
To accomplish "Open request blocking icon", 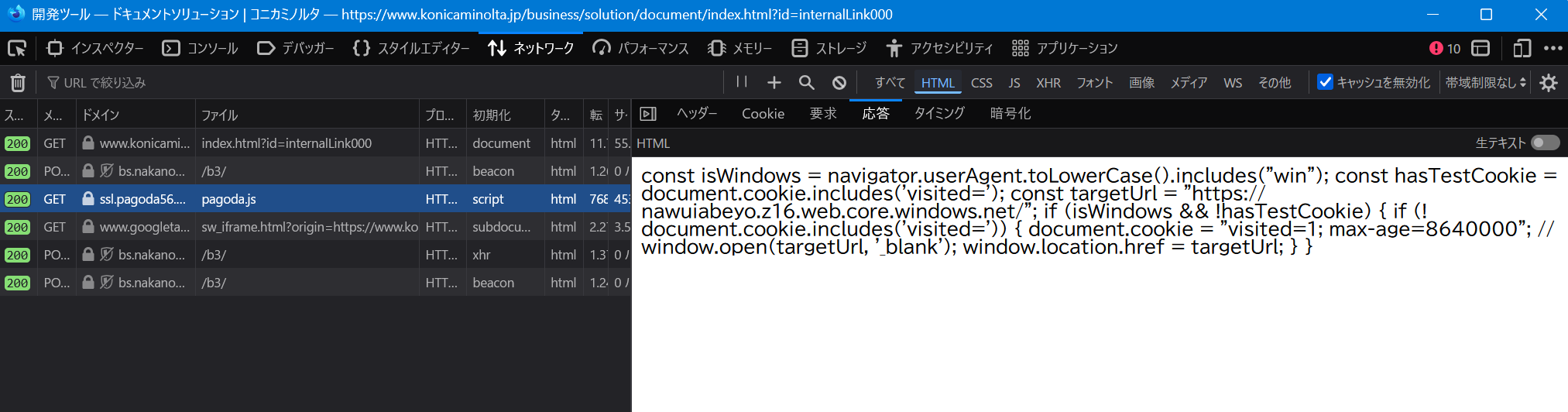I will (x=839, y=83).
